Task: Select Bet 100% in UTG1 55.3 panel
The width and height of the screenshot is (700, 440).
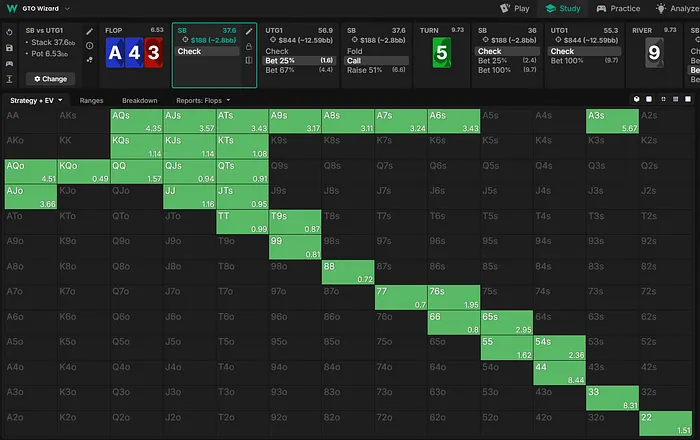Action: tap(585, 61)
